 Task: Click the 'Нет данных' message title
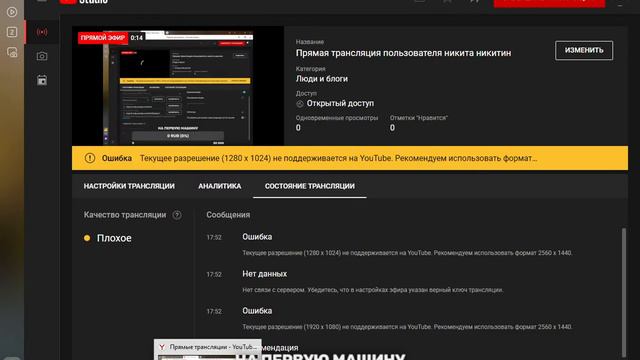click(264, 274)
